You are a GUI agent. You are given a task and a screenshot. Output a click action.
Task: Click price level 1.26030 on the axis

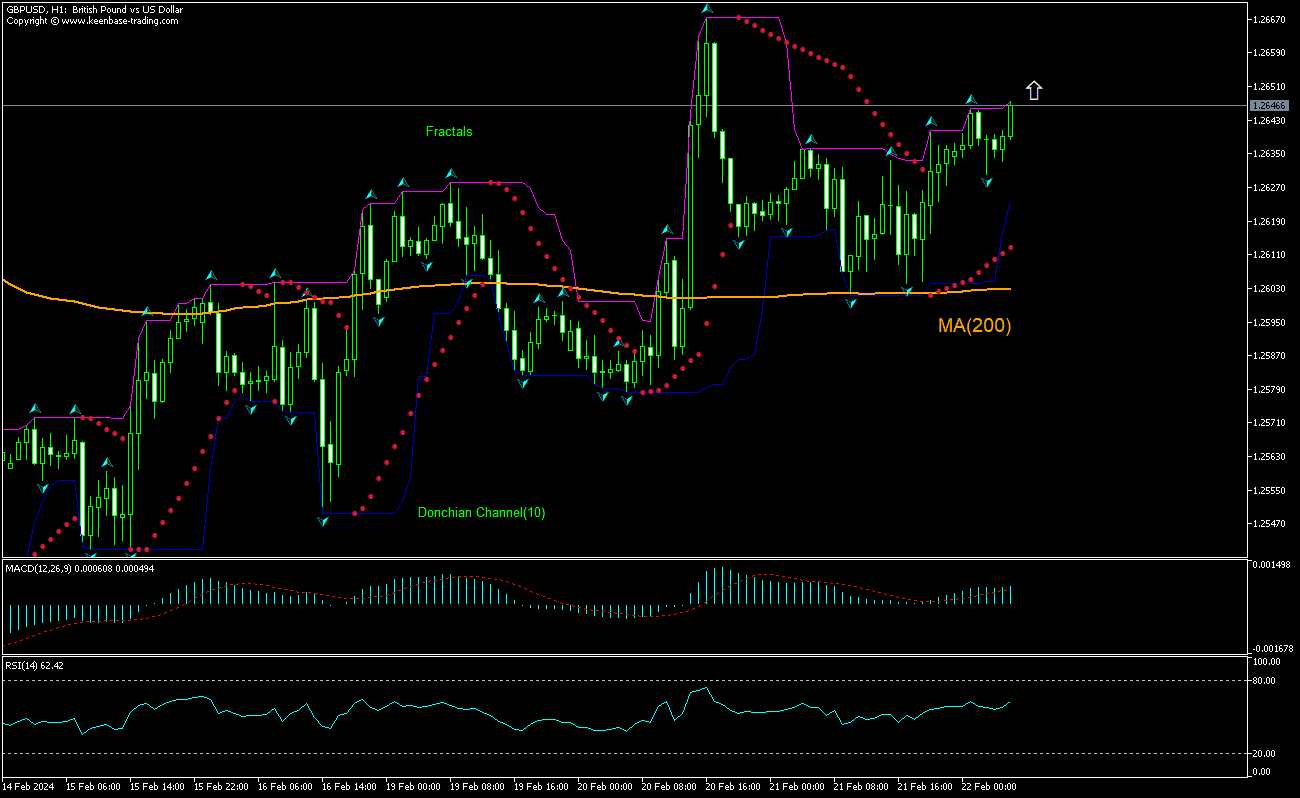tap(1268, 288)
